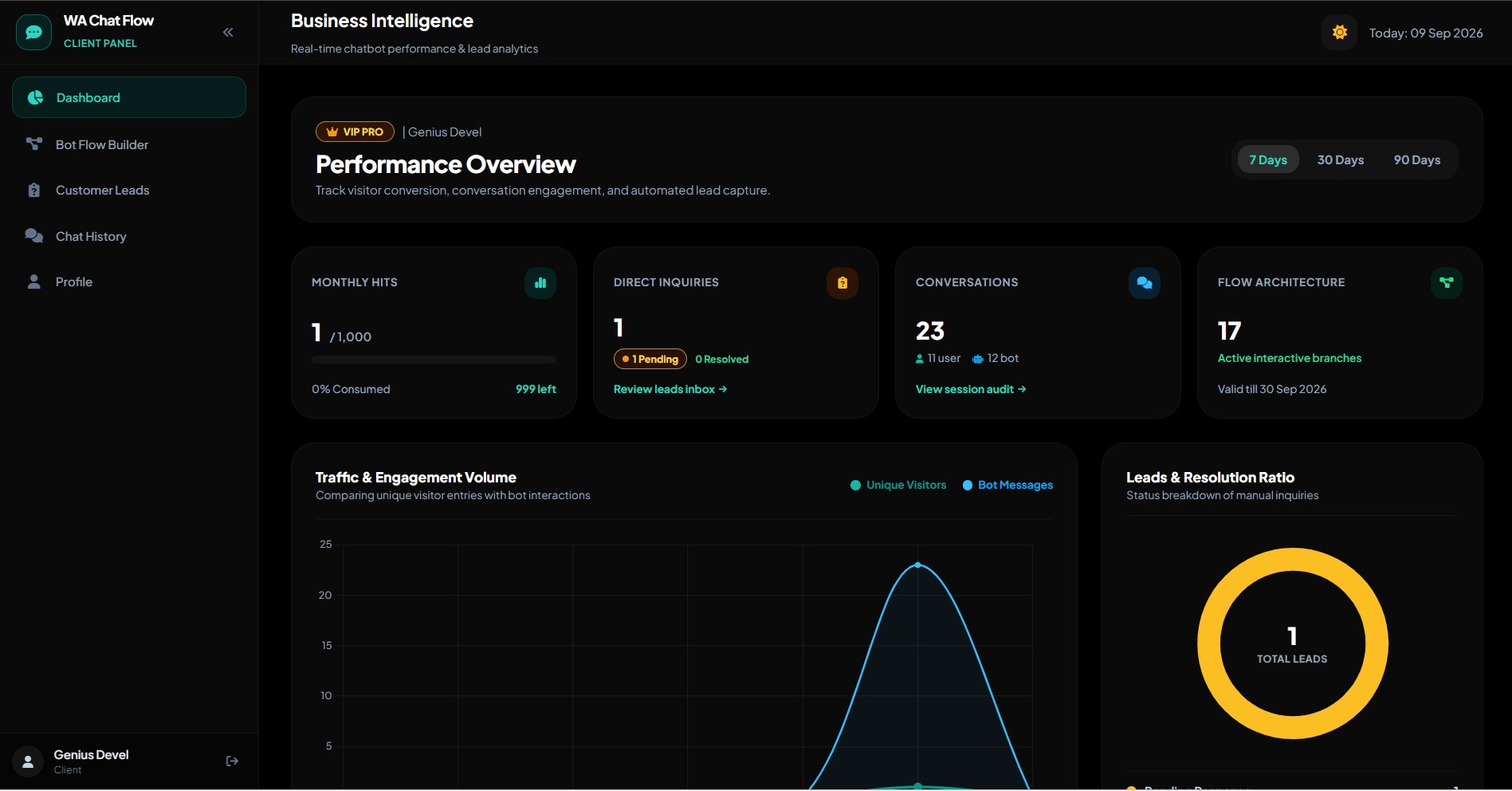This screenshot has height=791, width=1512.
Task: Open Dashboard from the sidebar
Action: click(x=129, y=97)
